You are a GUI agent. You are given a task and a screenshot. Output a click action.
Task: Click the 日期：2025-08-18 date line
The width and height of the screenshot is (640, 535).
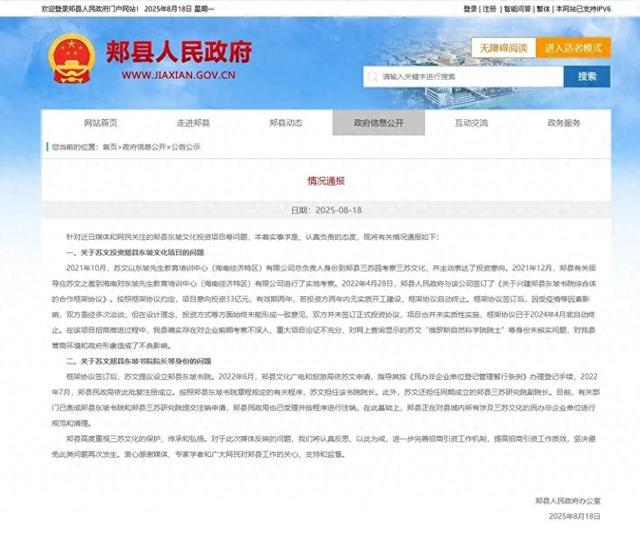(326, 210)
